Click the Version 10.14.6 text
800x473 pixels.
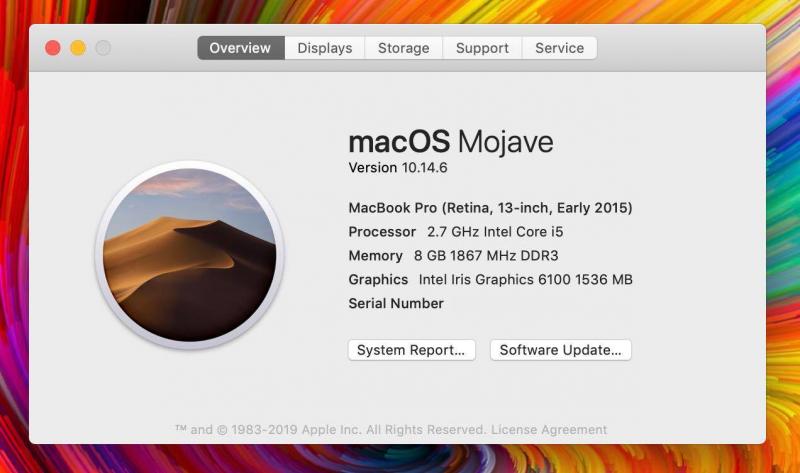point(398,168)
